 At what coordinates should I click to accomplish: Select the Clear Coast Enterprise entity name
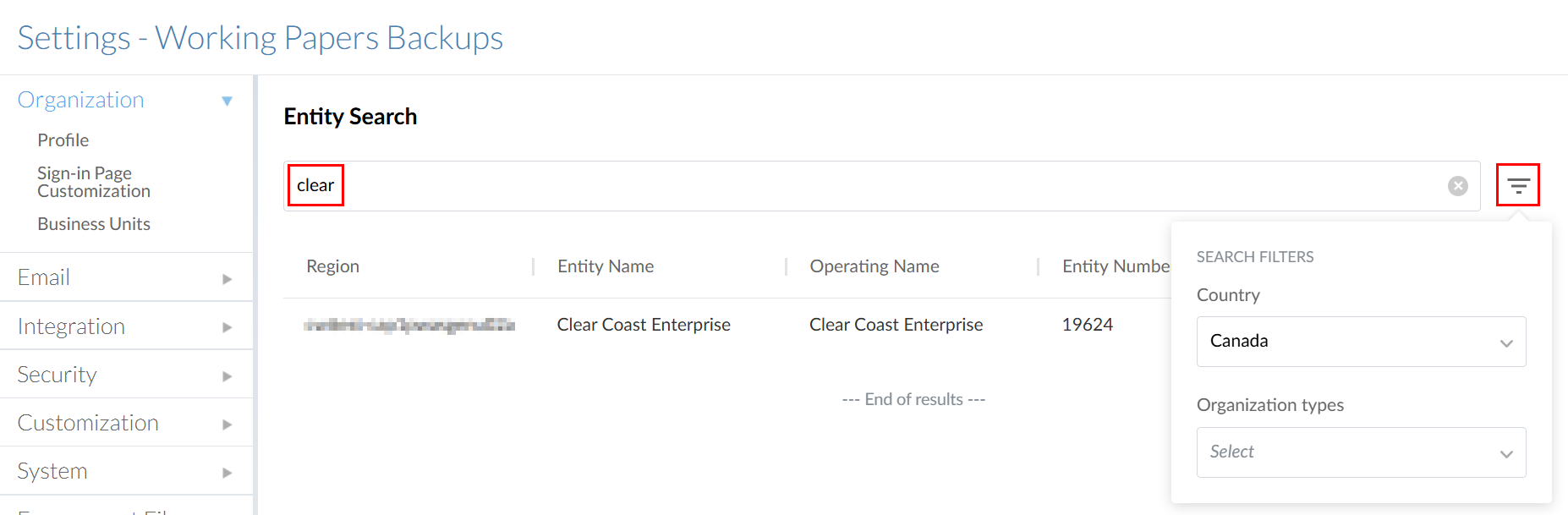[x=644, y=325]
